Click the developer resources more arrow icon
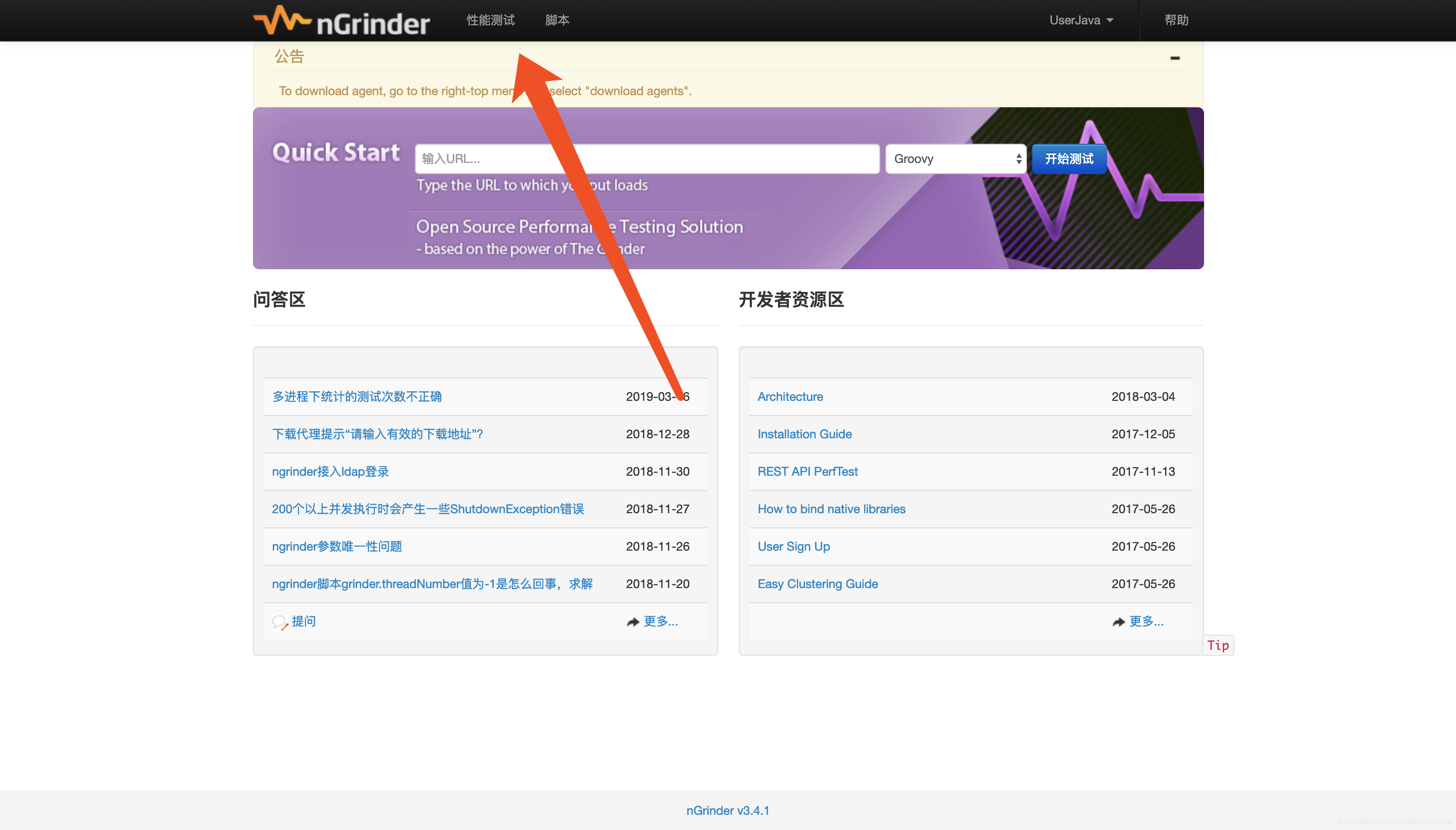Image resolution: width=1456 pixels, height=830 pixels. pyautogui.click(x=1118, y=622)
